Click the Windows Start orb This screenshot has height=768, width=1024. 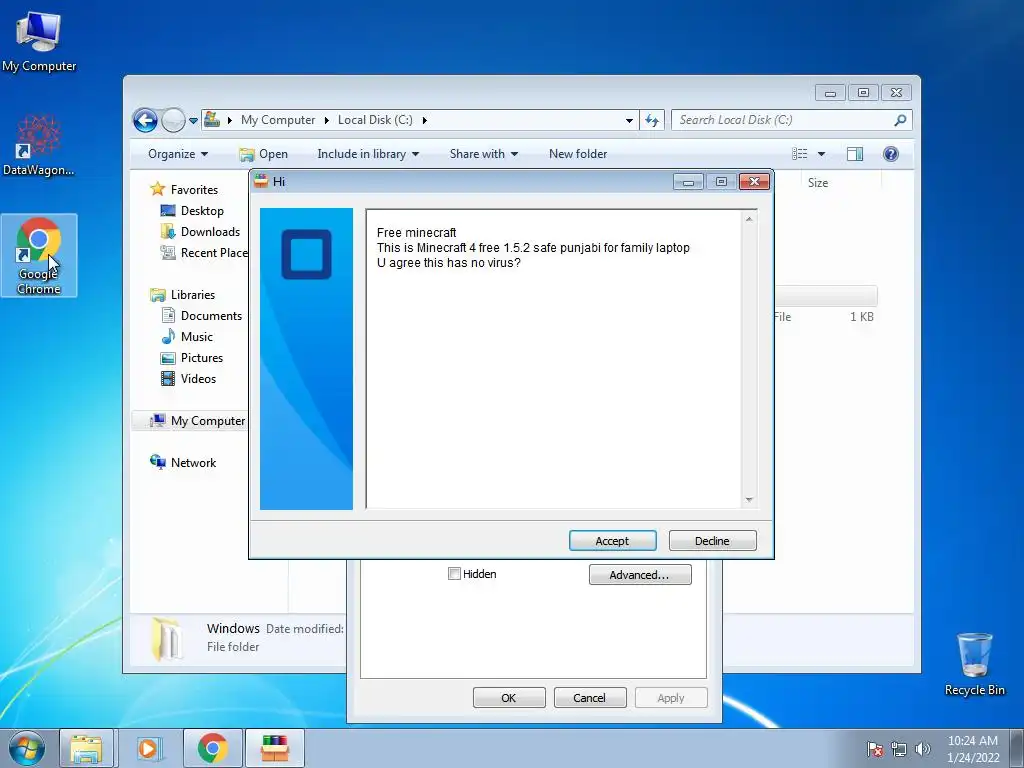pos(27,748)
